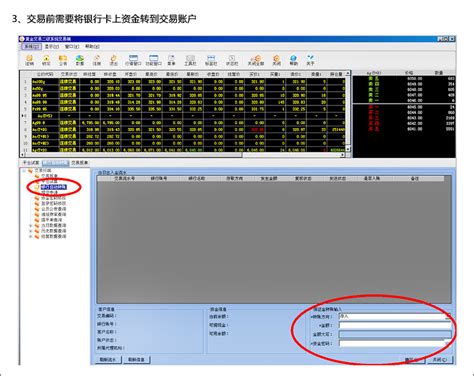
Task: Click the 合约代码 column header
Action: (45, 74)
